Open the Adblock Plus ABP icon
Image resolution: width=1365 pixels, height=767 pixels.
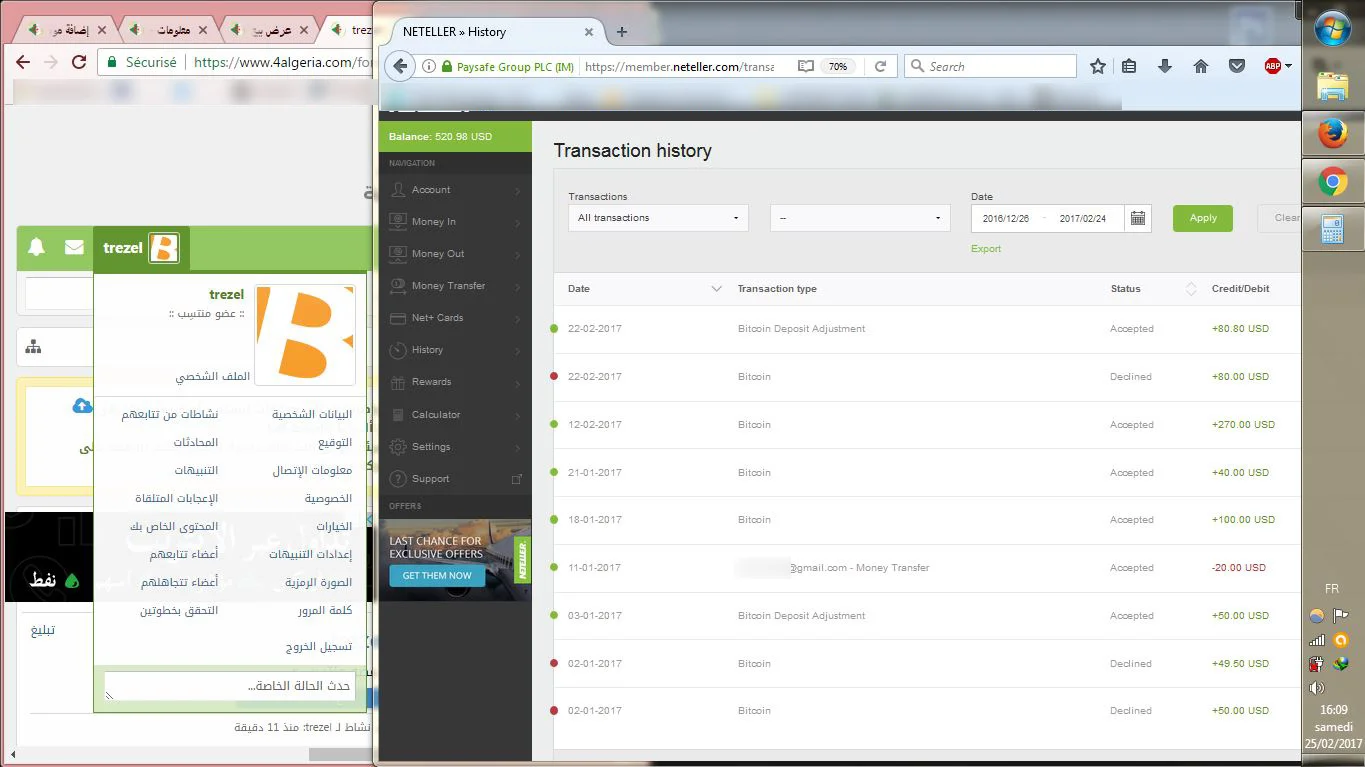(x=1273, y=66)
